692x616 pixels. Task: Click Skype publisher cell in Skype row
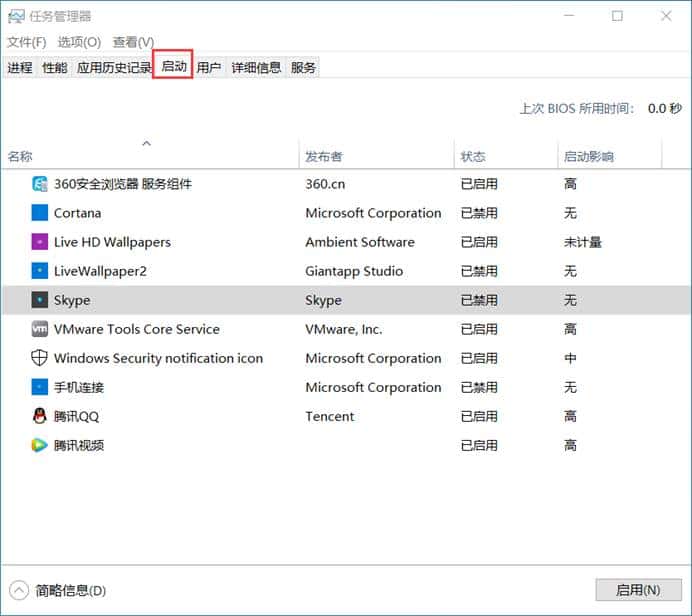point(323,300)
